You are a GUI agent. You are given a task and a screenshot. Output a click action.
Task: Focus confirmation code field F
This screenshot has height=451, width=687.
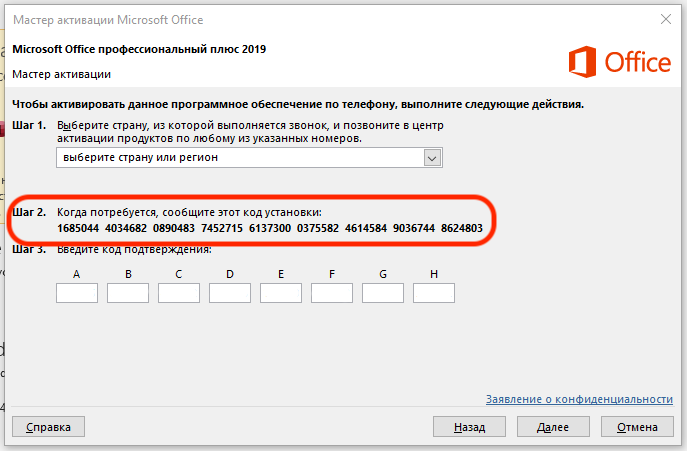click(x=331, y=293)
